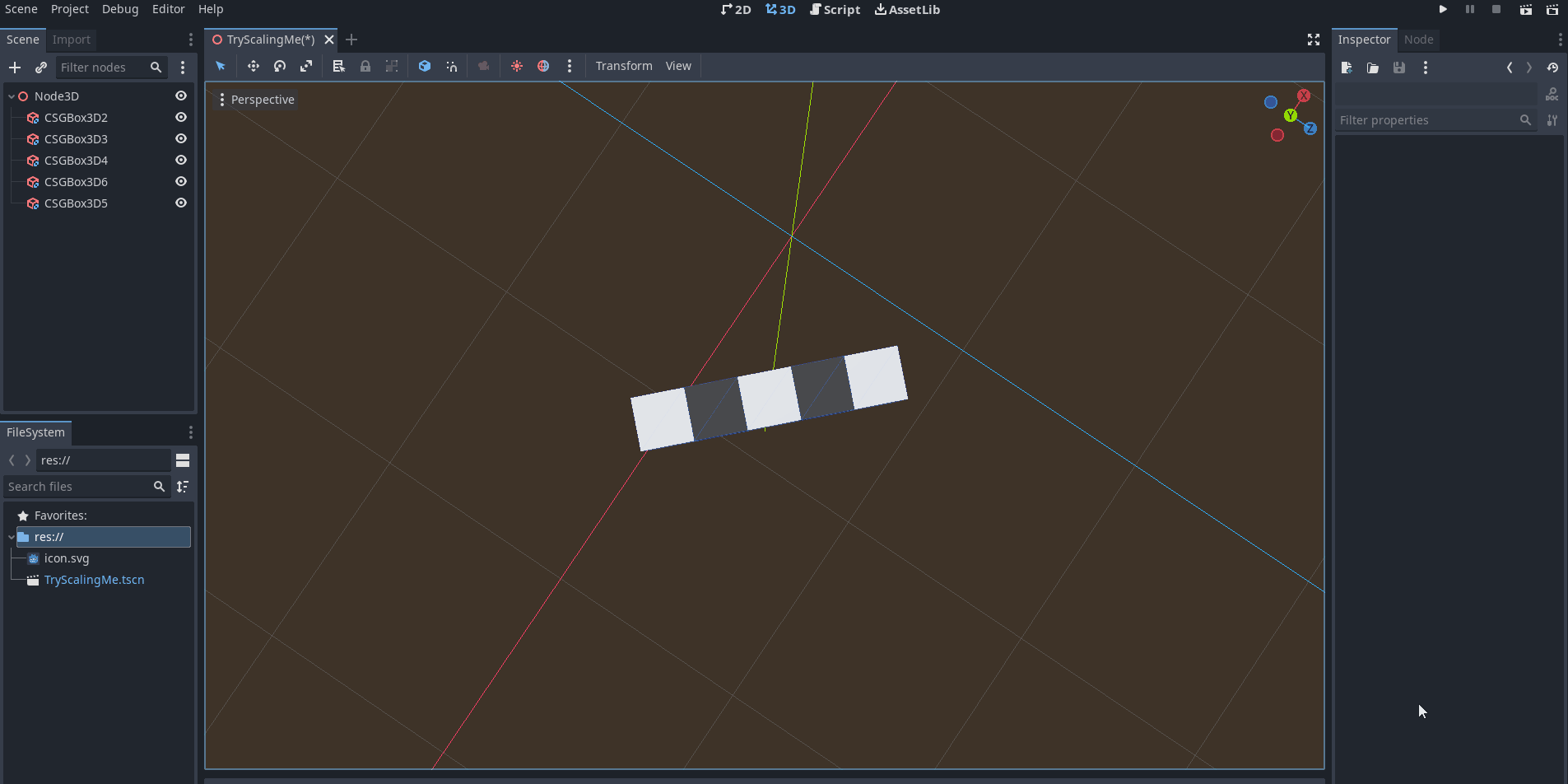Create a new resource in Inspector
Image resolution: width=1568 pixels, height=784 pixels.
(1347, 68)
